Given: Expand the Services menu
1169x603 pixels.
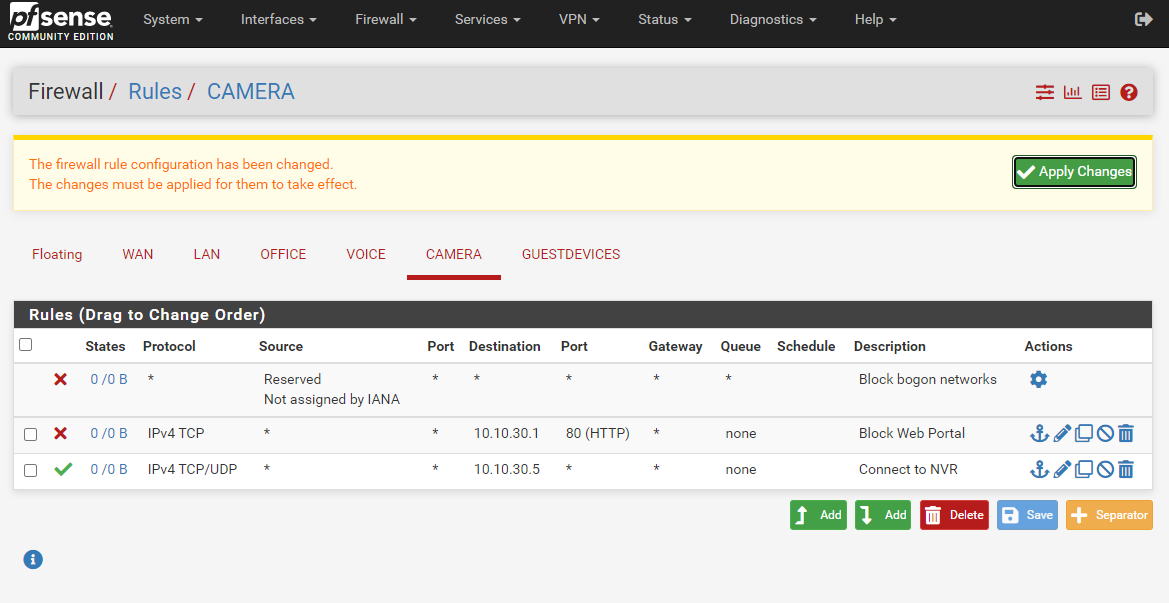Looking at the screenshot, I should click(x=487, y=20).
